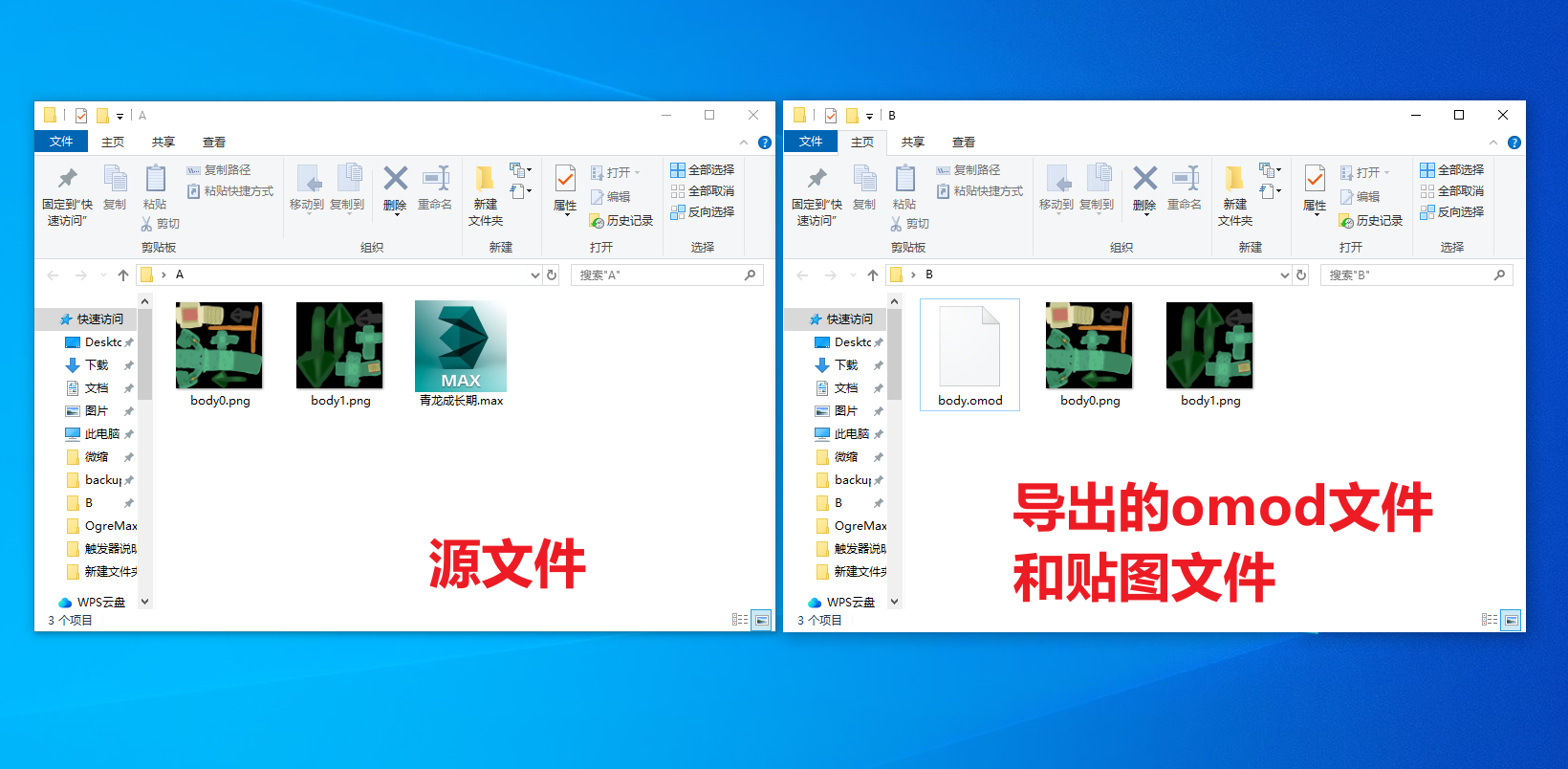Click Rename (重命名) in window B
1568x769 pixels.
click(x=1185, y=187)
